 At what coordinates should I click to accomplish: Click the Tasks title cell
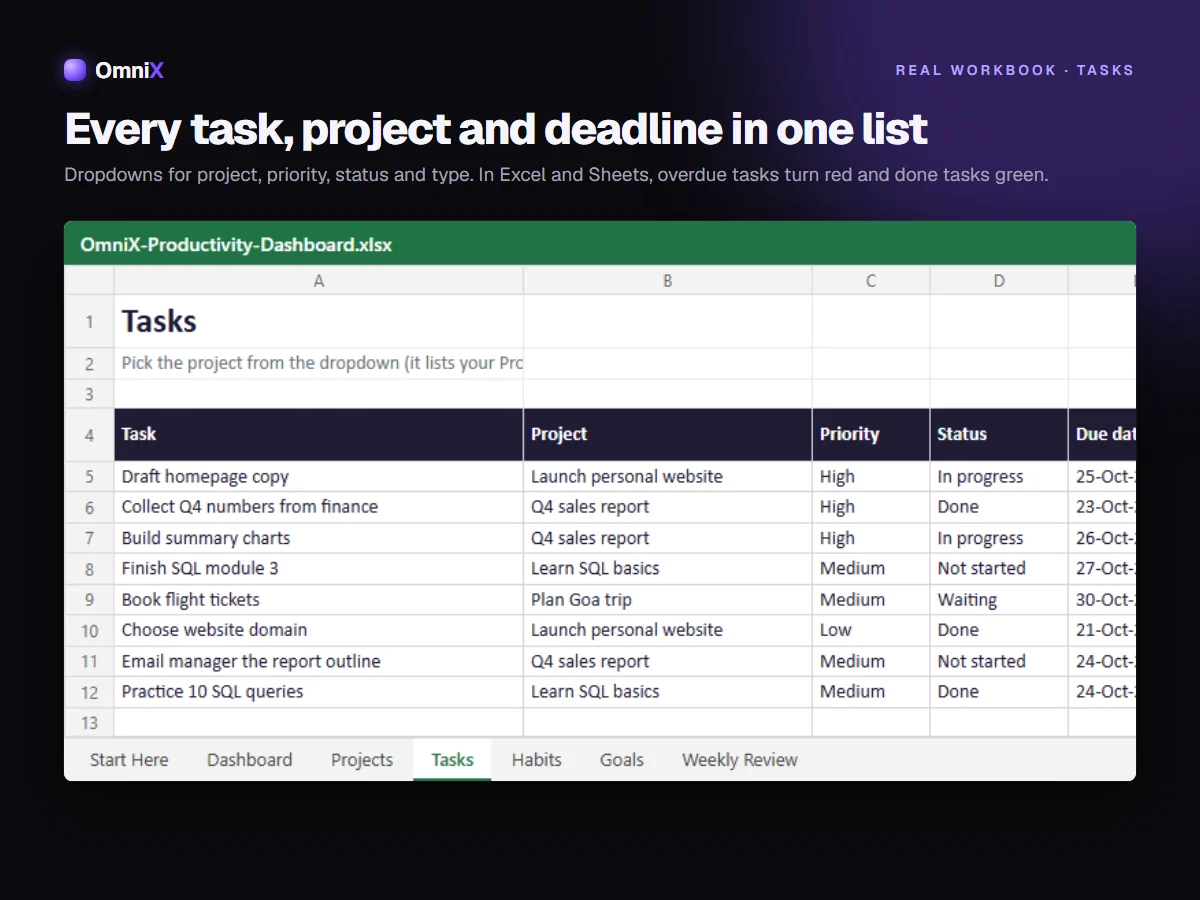pos(319,322)
